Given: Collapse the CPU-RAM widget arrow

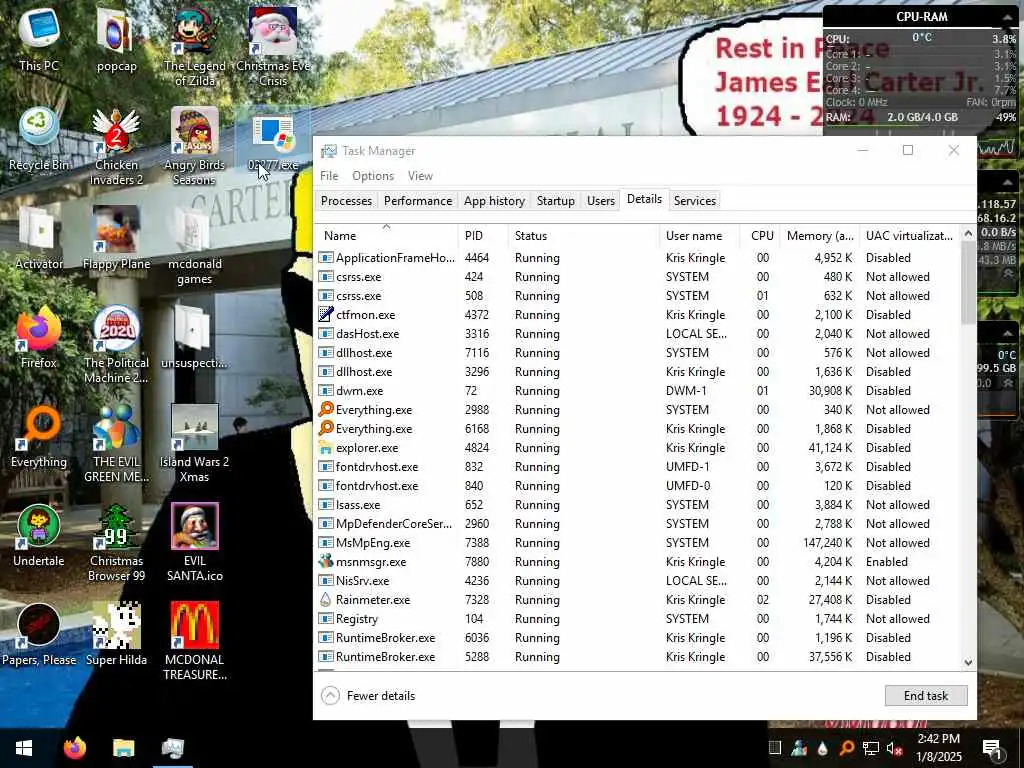Looking at the screenshot, I should point(1008,17).
